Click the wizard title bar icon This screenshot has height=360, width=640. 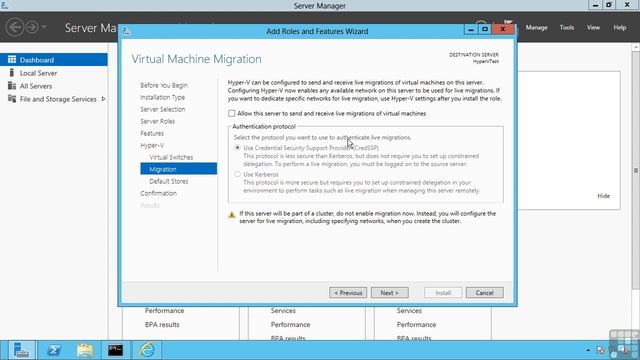(127, 31)
